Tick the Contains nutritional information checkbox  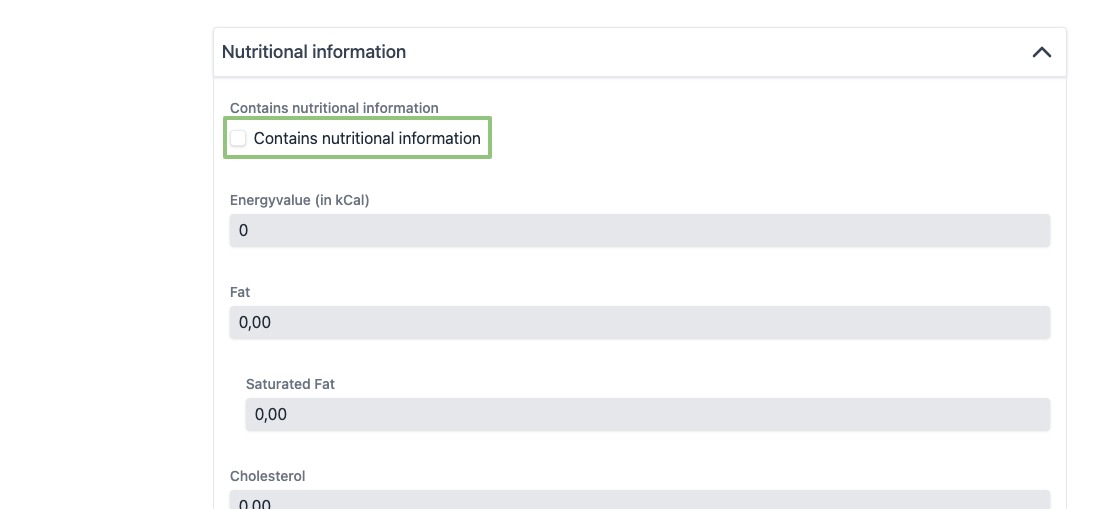pos(238,138)
